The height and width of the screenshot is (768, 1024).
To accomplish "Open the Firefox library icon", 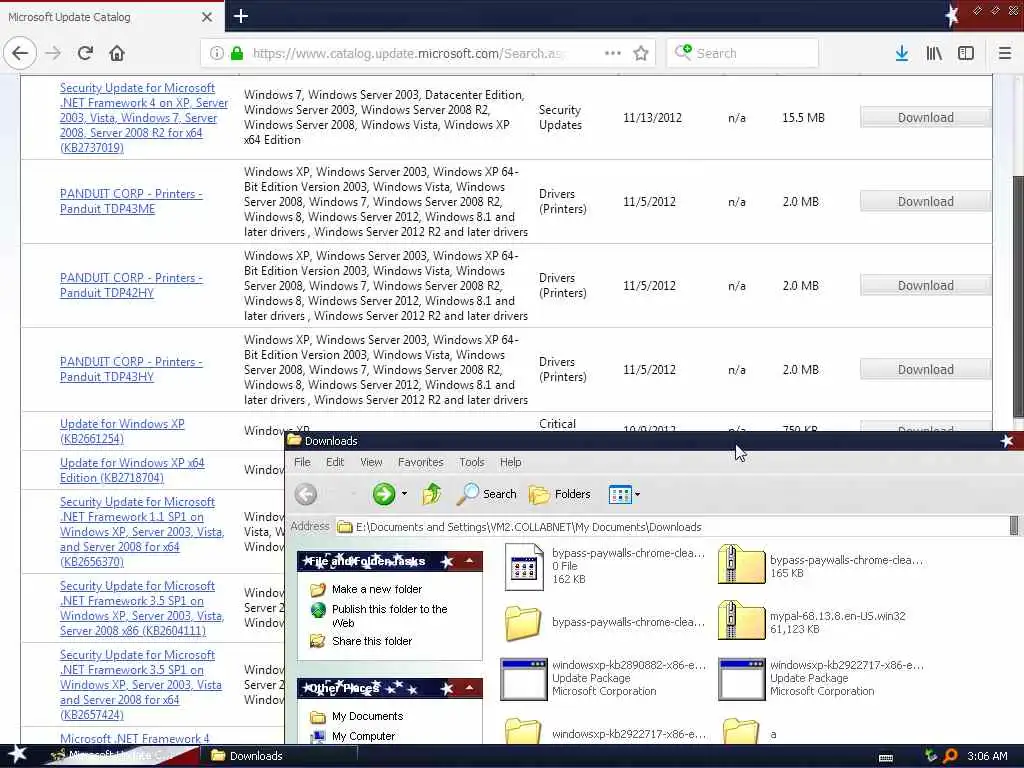I will (934, 53).
